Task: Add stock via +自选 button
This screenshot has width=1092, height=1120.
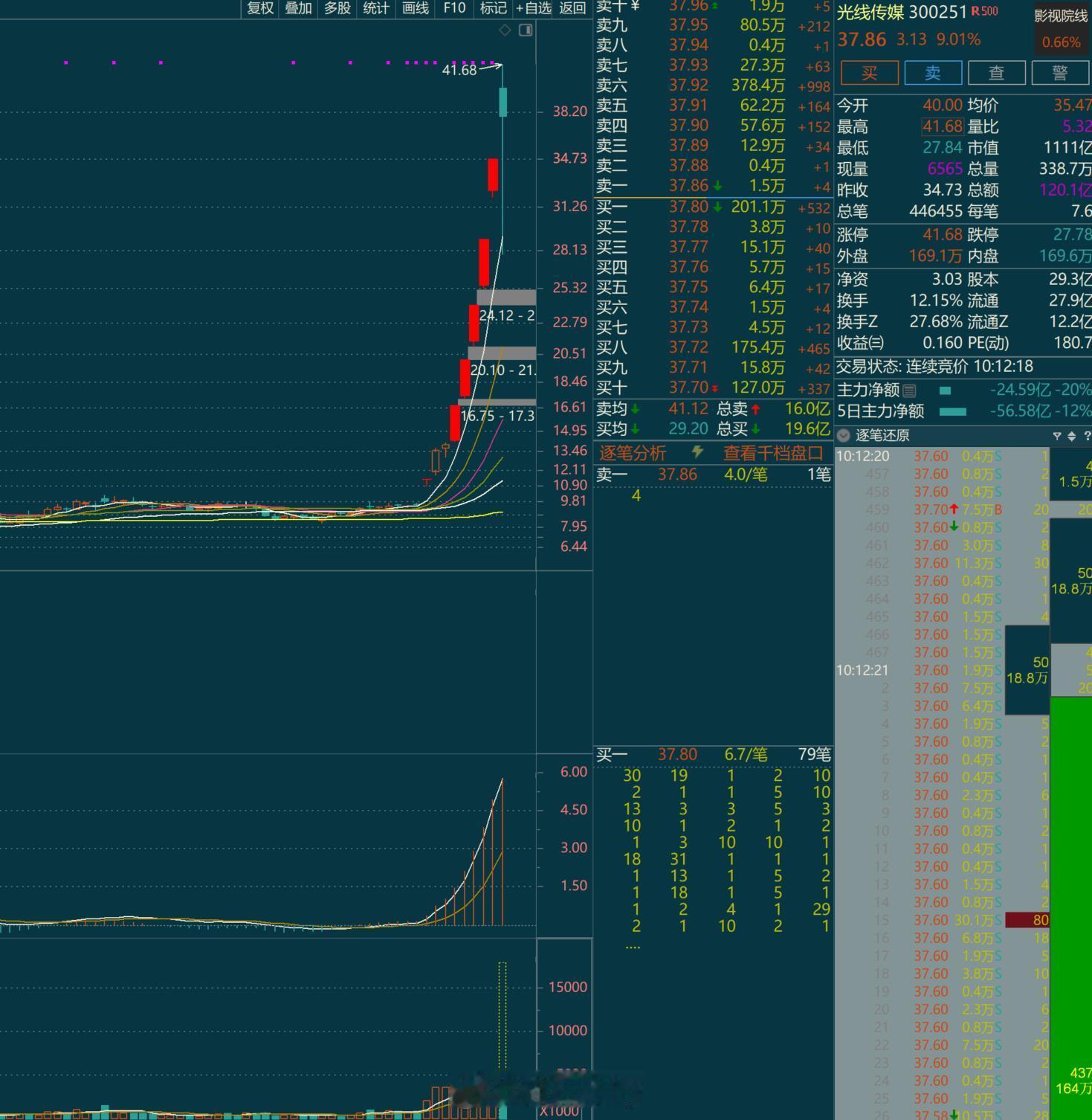Action: coord(533,8)
